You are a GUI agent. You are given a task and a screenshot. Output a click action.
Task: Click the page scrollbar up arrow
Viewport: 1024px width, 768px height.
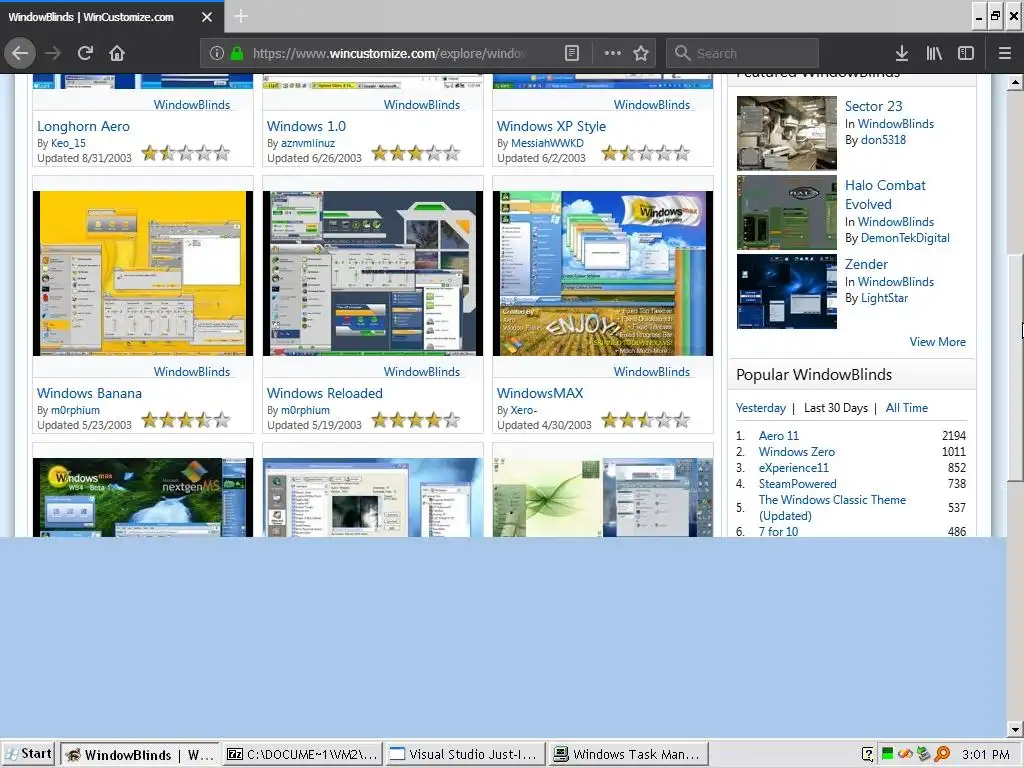click(x=1015, y=83)
